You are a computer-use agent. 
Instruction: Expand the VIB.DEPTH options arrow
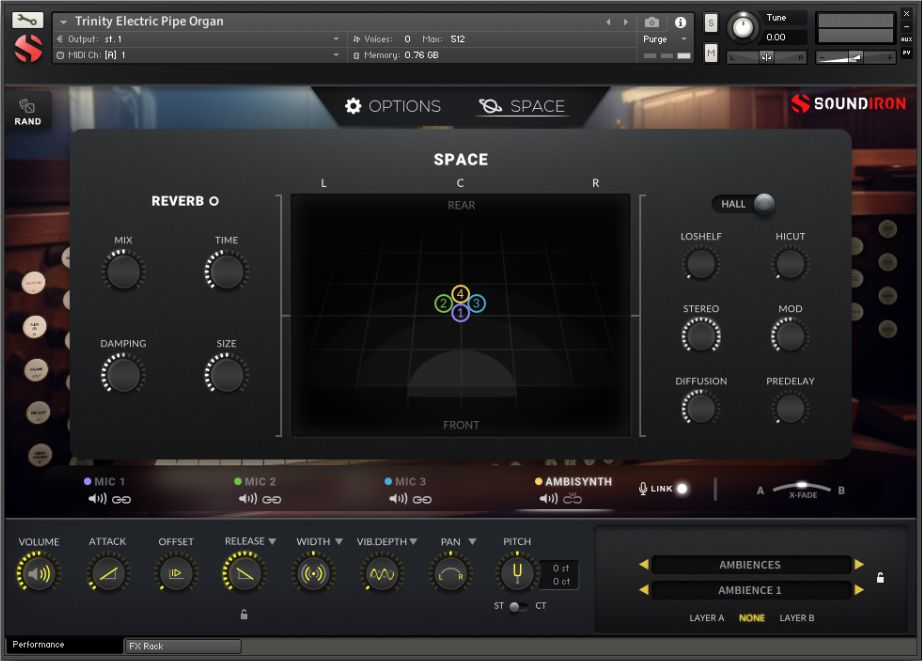point(413,541)
